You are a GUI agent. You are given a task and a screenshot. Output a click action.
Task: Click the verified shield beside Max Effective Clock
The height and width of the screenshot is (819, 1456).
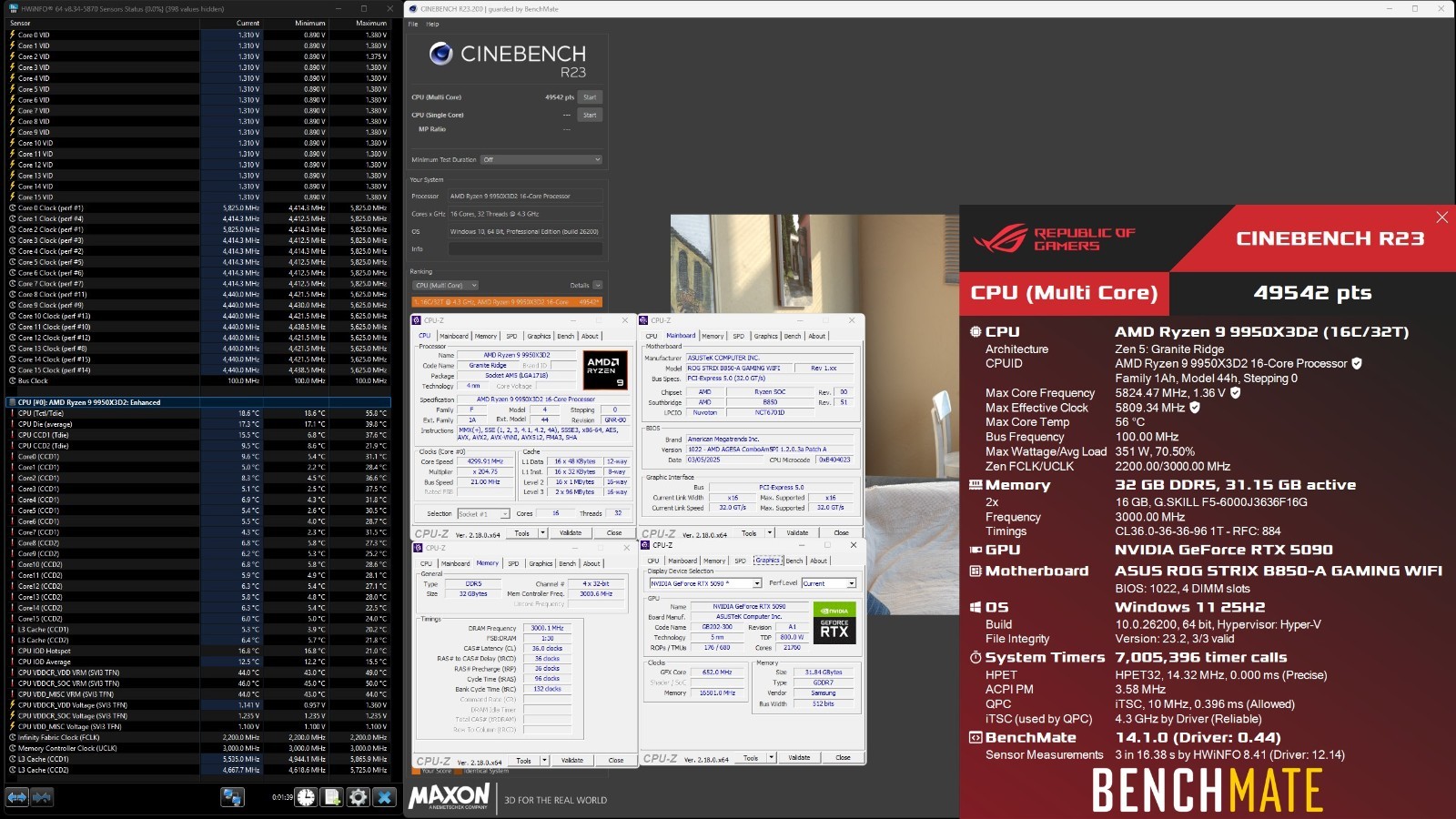pos(1195,408)
